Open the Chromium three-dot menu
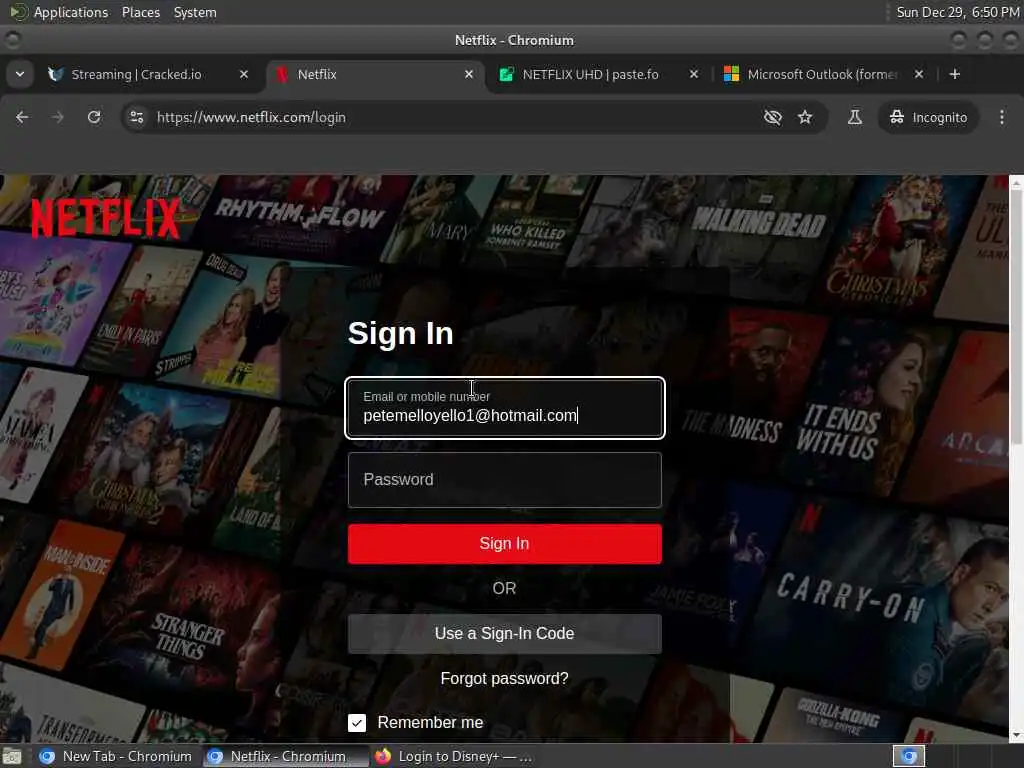This screenshot has height=768, width=1024. [x=1002, y=117]
